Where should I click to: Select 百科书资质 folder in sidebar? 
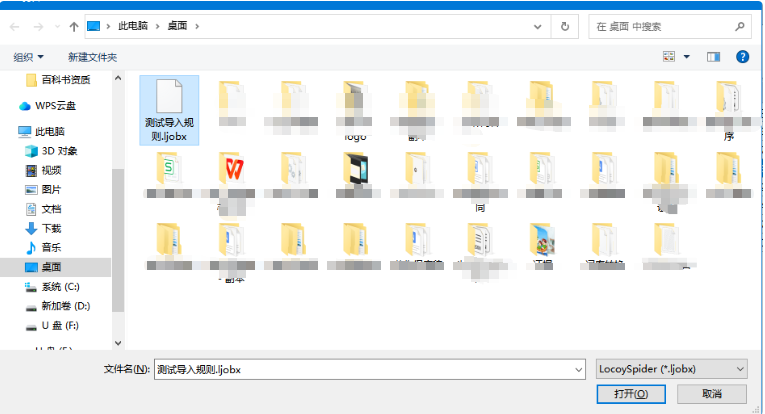point(58,79)
